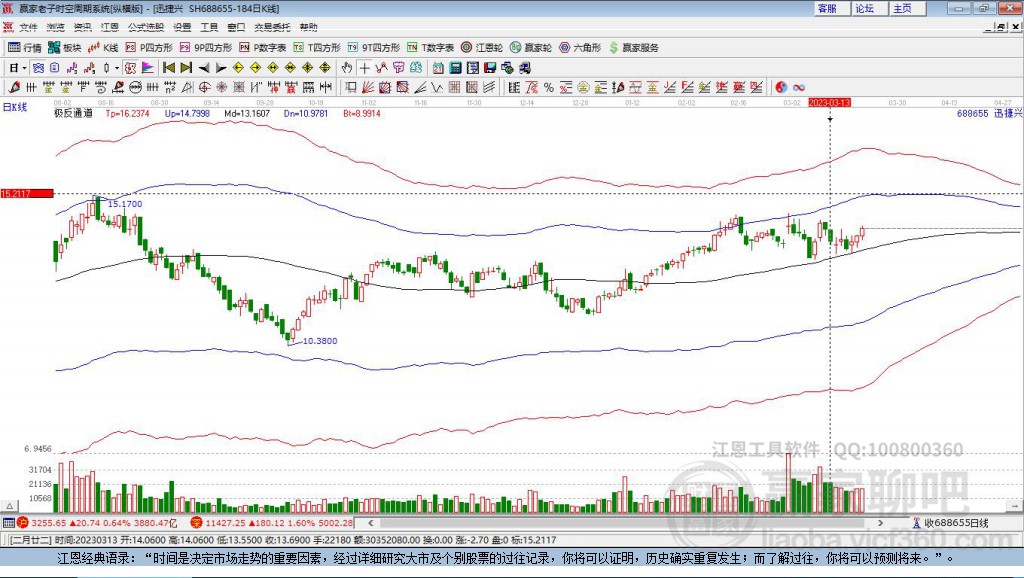Click the circle target crosshair icon
The width and height of the screenshot is (1024, 578).
[x=204, y=88]
